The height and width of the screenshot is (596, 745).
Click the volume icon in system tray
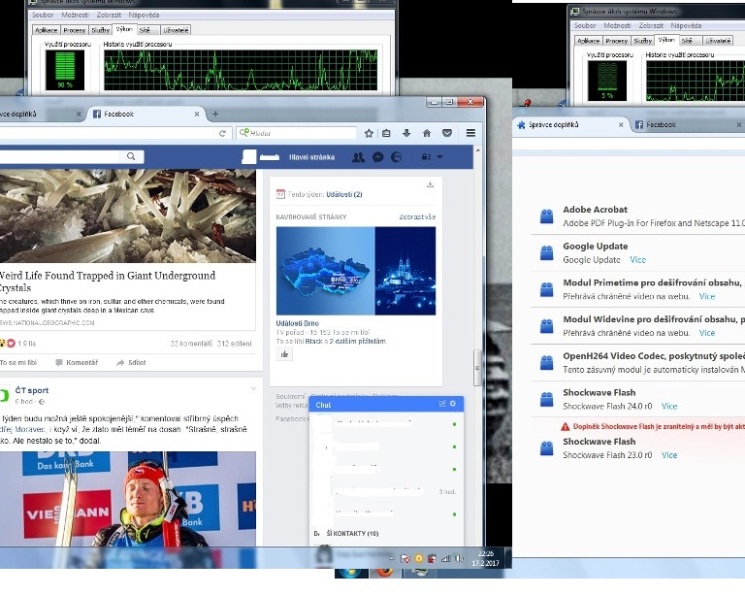tap(458, 558)
